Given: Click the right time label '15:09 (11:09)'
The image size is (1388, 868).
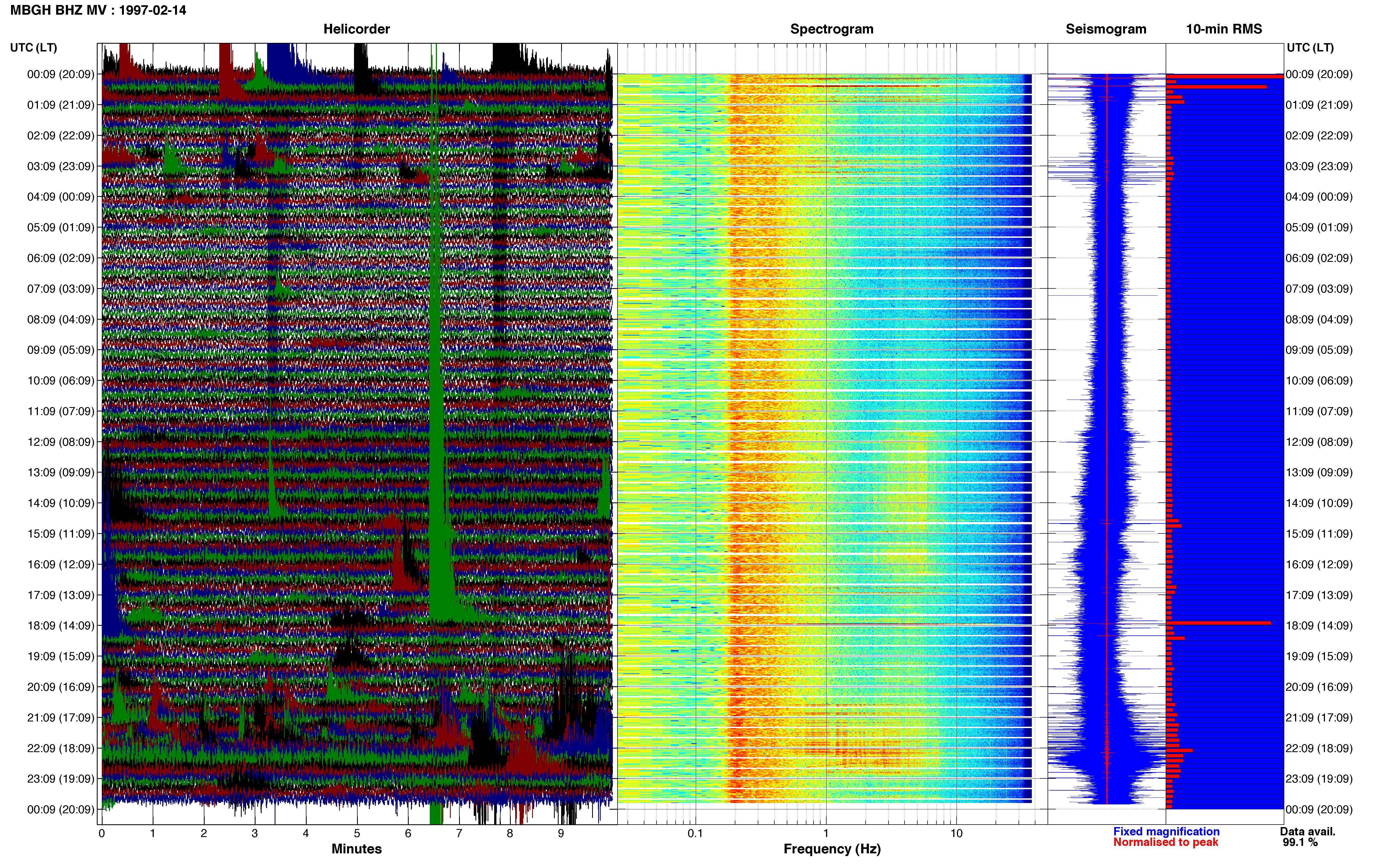Looking at the screenshot, I should click(1319, 534).
